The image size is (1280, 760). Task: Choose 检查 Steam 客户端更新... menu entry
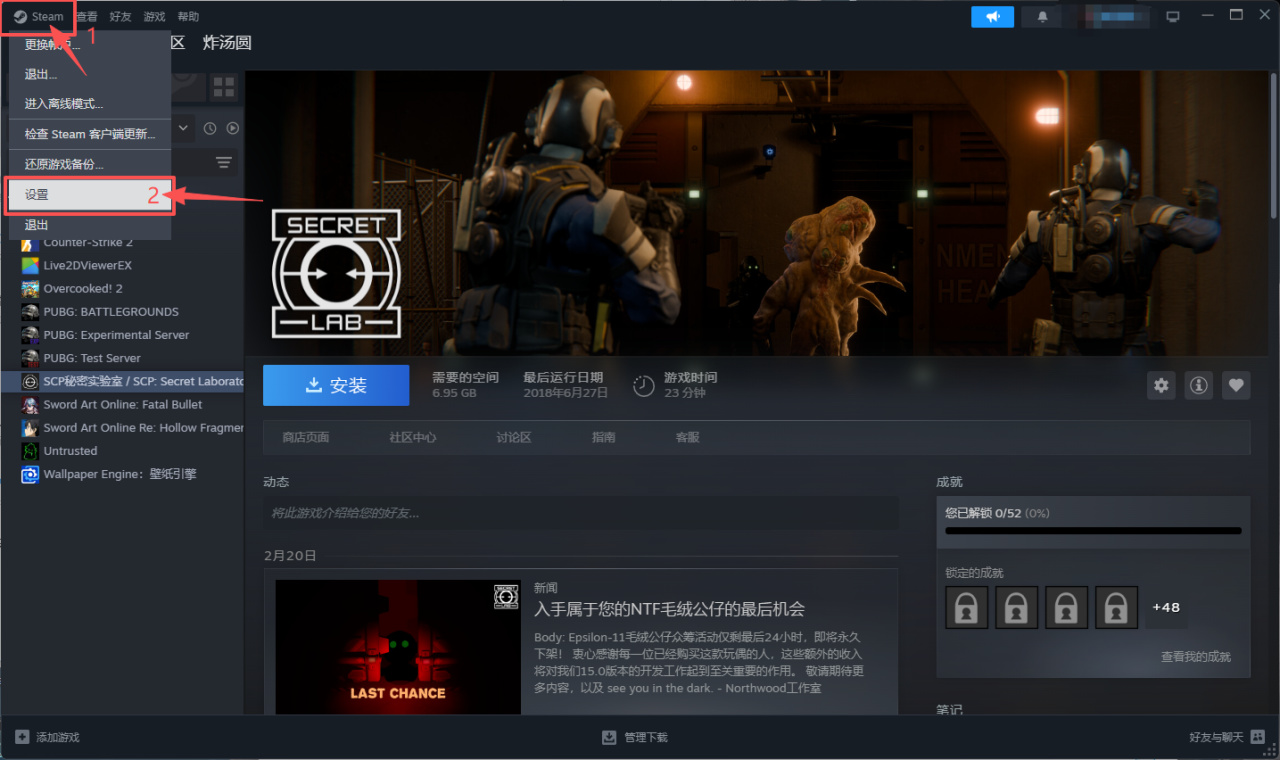90,134
